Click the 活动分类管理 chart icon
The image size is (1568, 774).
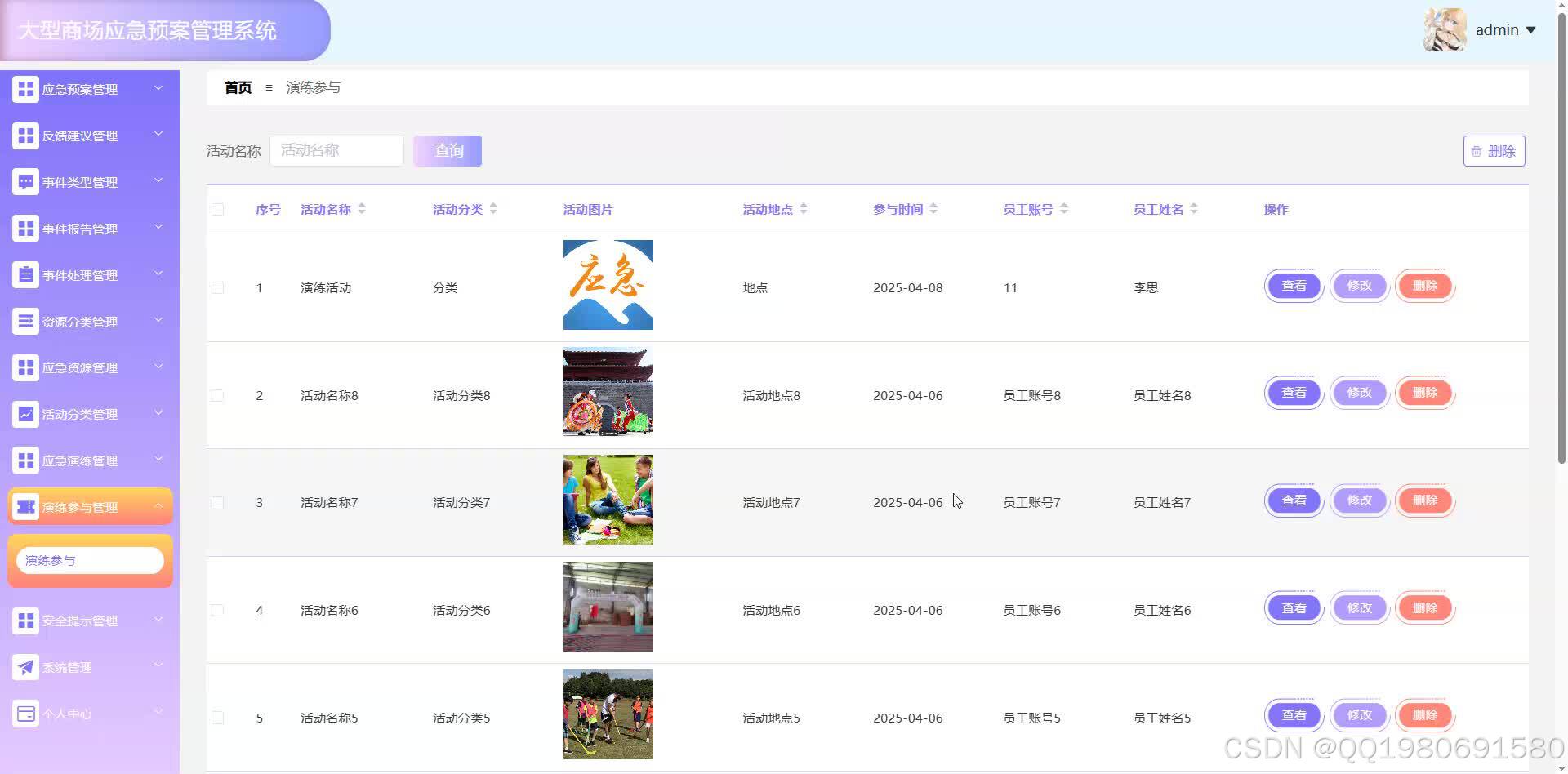25,414
